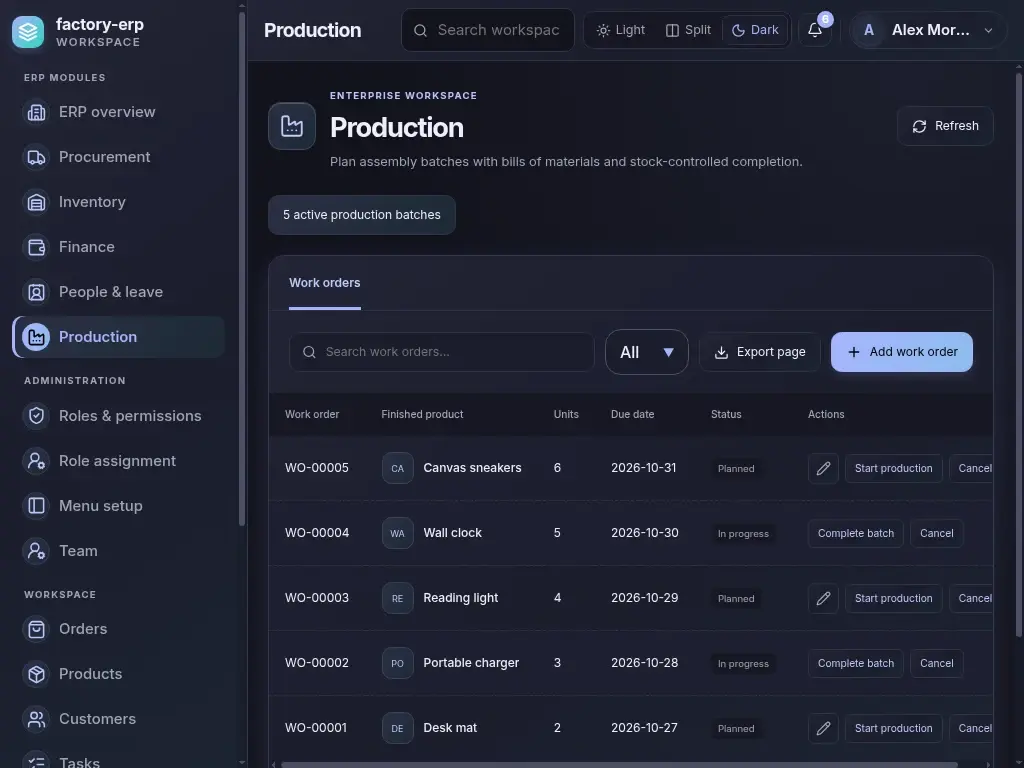The width and height of the screenshot is (1024, 768).
Task: Click the PO avatar for Portable charger
Action: 398,663
